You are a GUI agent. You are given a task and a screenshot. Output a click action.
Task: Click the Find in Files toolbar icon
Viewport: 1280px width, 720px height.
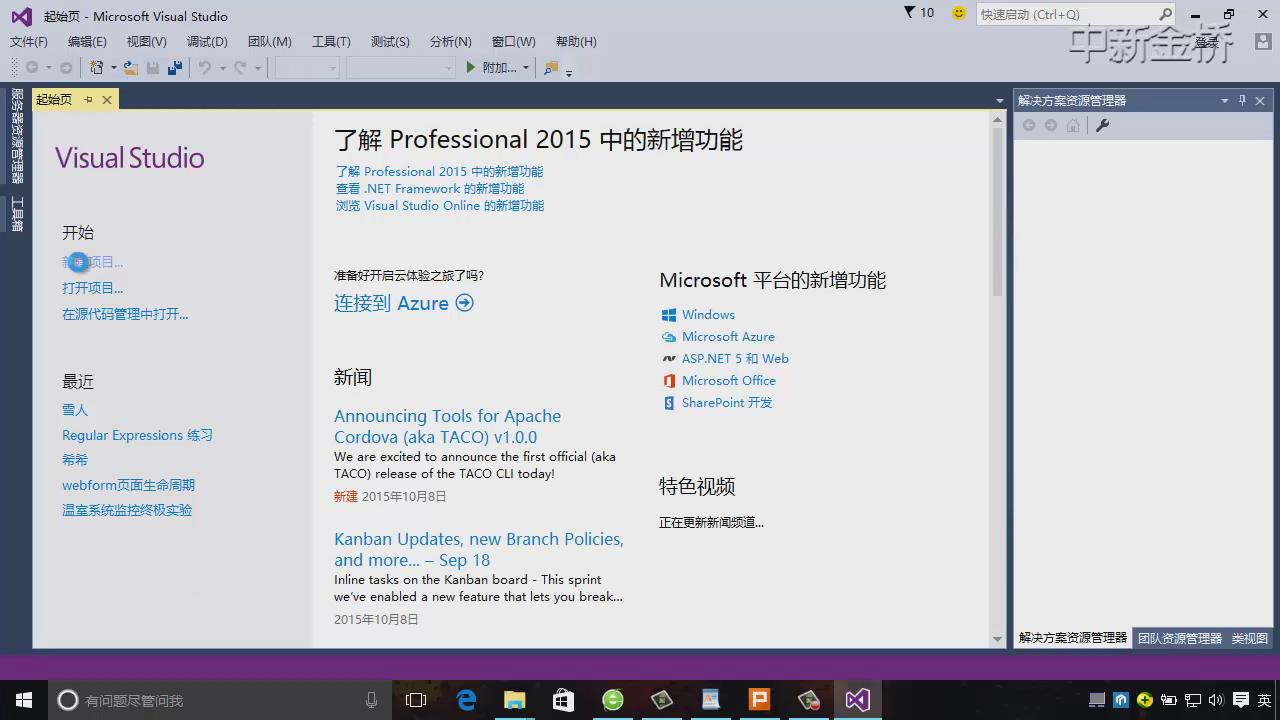pos(551,67)
